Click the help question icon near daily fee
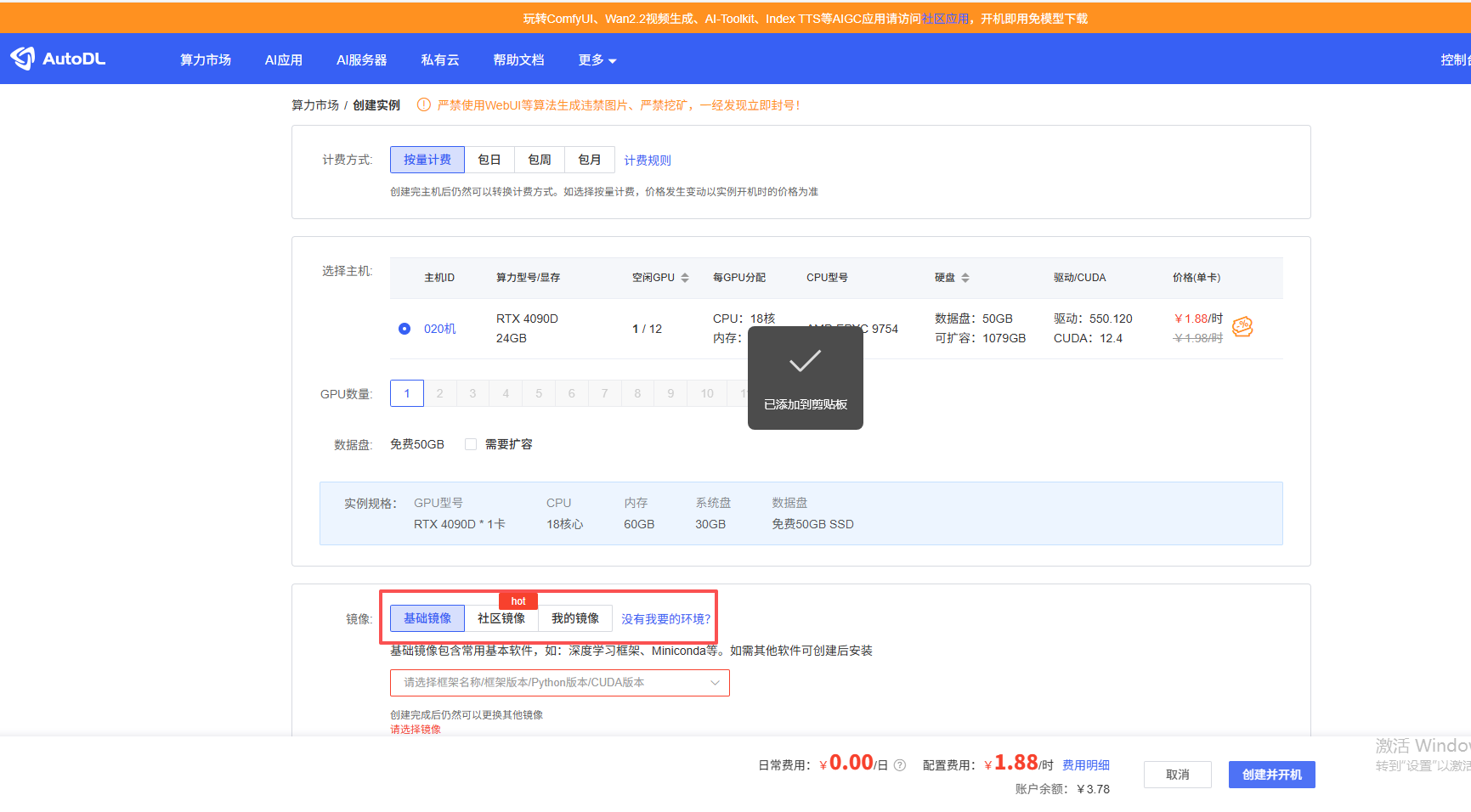1471x812 pixels. click(x=900, y=765)
